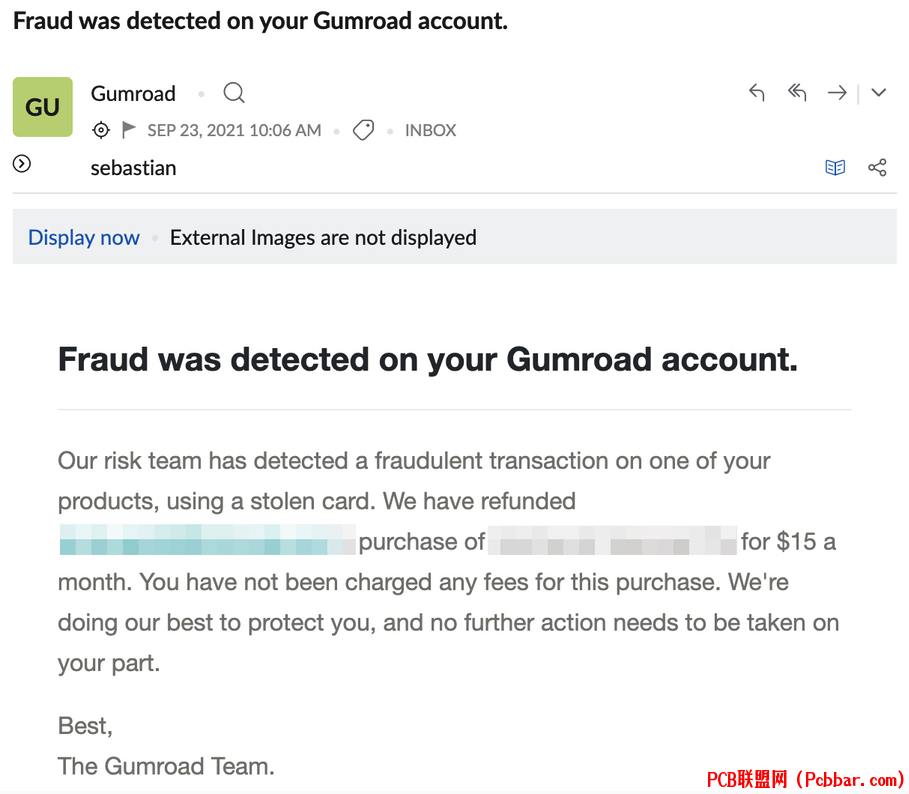Click the blurred teal buyer email link

coord(208,540)
